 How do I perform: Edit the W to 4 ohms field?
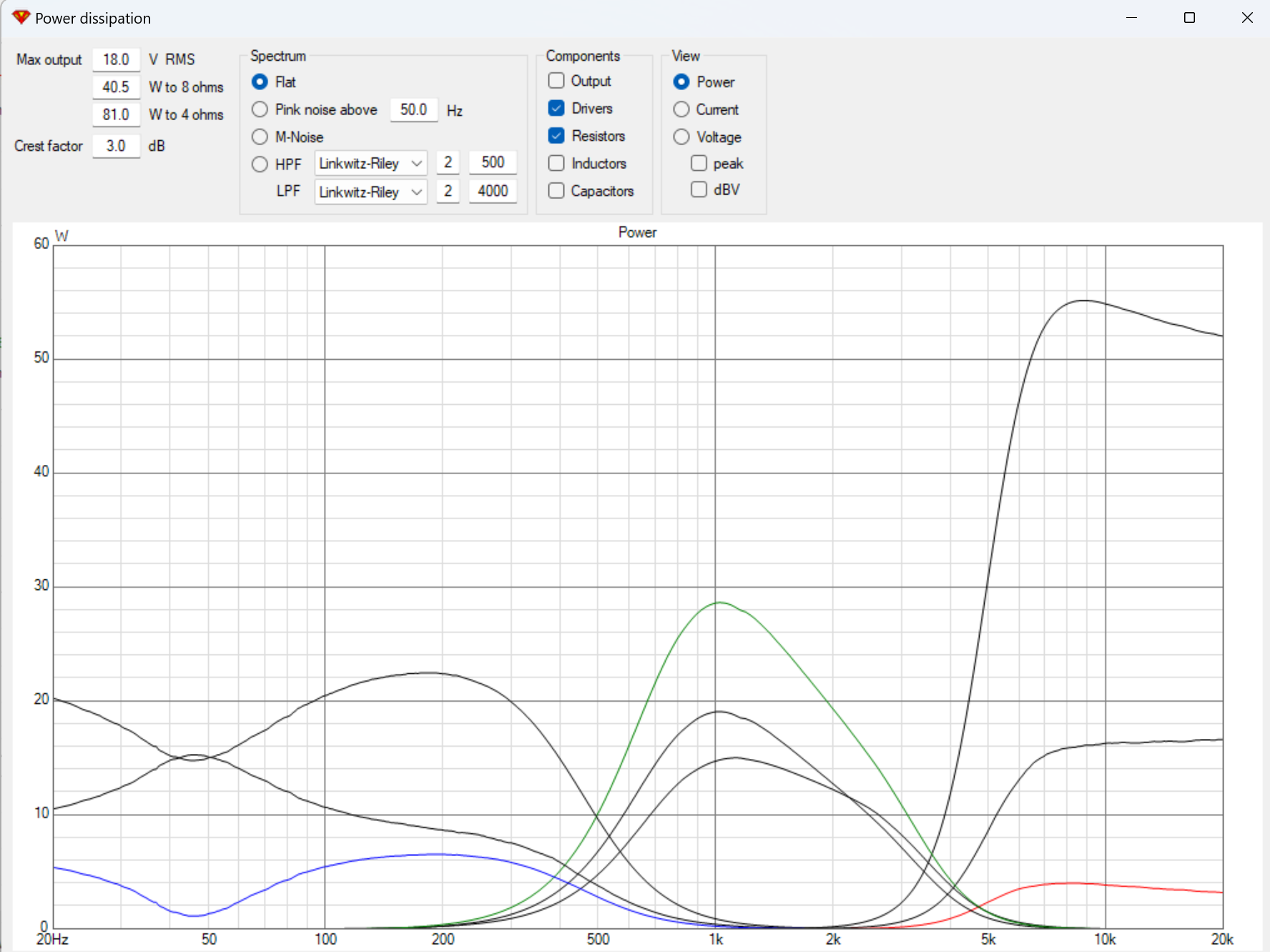[x=116, y=114]
